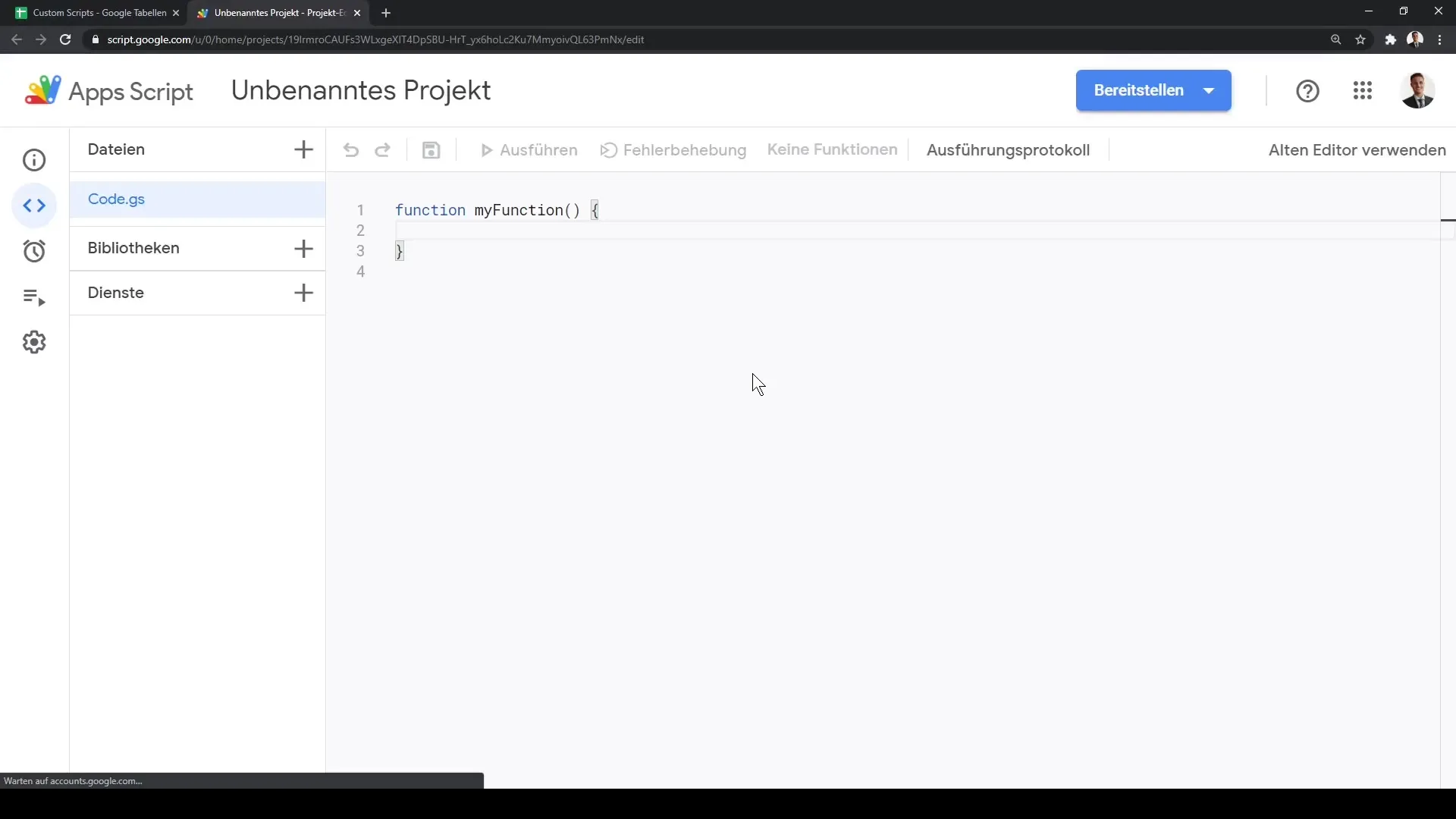This screenshot has width=1456, height=819.
Task: Close the Custom Scripts tab
Action: pos(176,13)
